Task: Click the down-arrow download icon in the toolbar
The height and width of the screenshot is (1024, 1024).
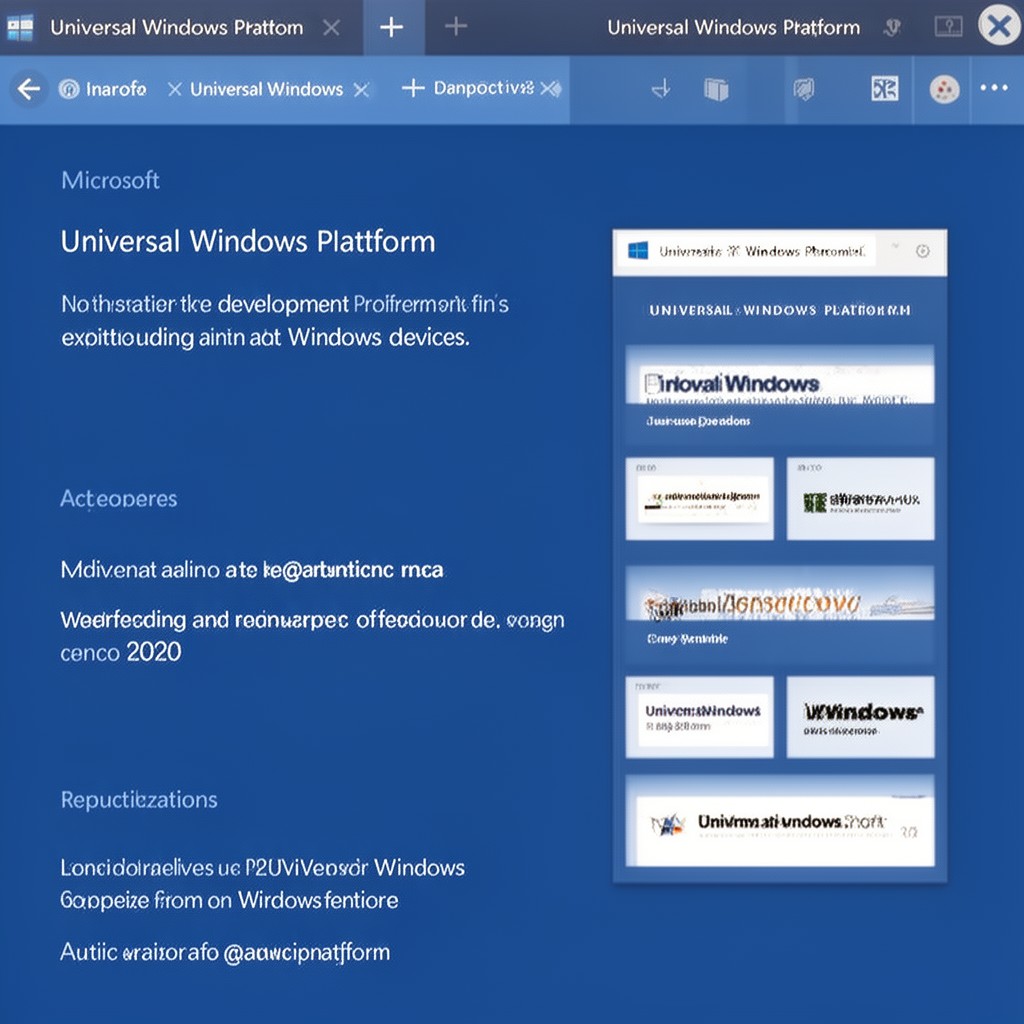Action: click(662, 88)
